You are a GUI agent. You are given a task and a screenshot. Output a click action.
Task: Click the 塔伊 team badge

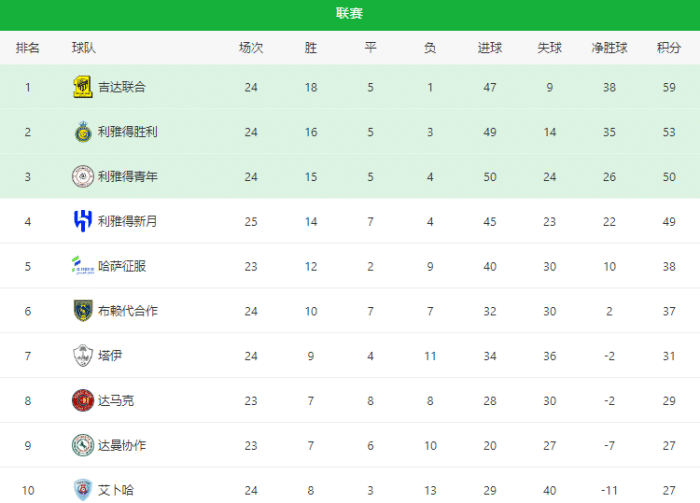[83, 356]
